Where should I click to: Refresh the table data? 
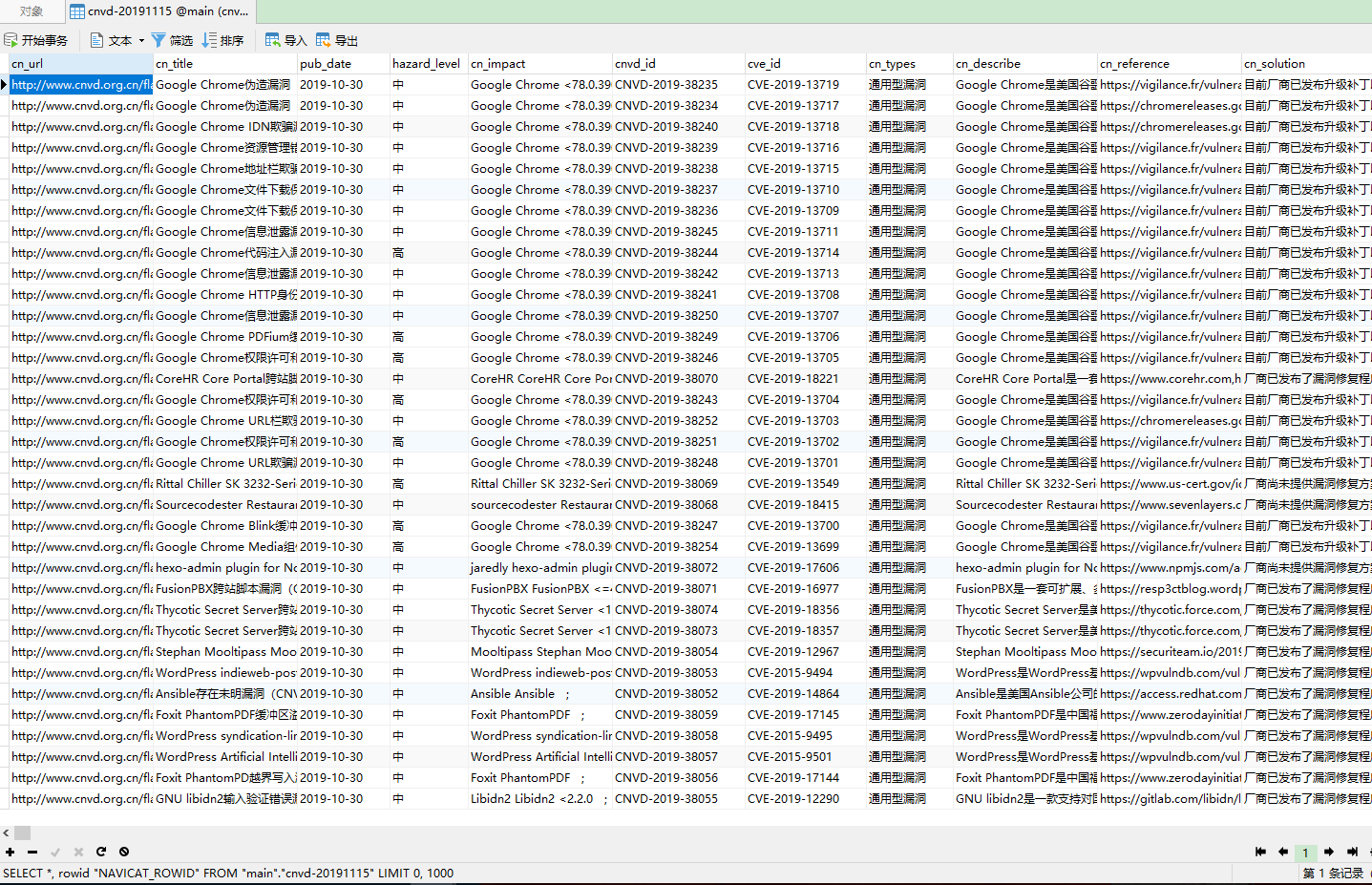pyautogui.click(x=101, y=852)
